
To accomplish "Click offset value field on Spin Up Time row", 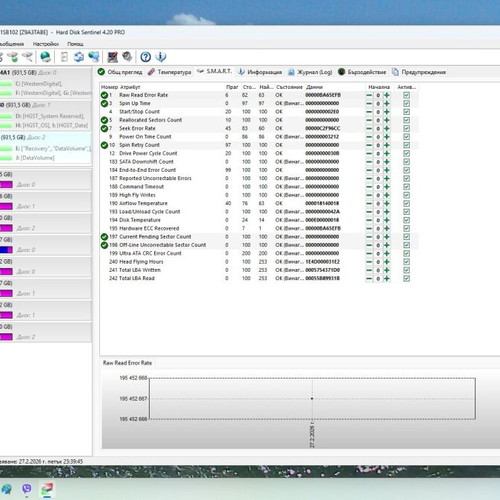I will click(x=378, y=104).
